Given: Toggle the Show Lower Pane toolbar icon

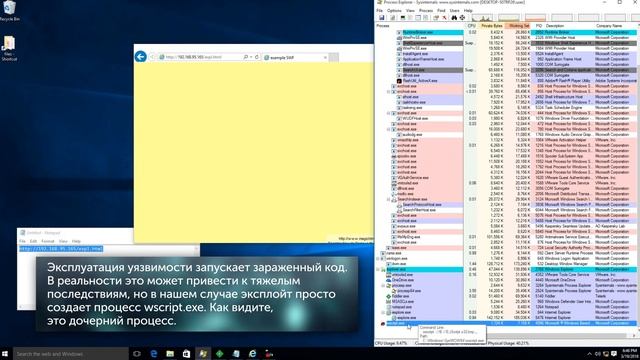Looking at the screenshot, I should click(418, 18).
